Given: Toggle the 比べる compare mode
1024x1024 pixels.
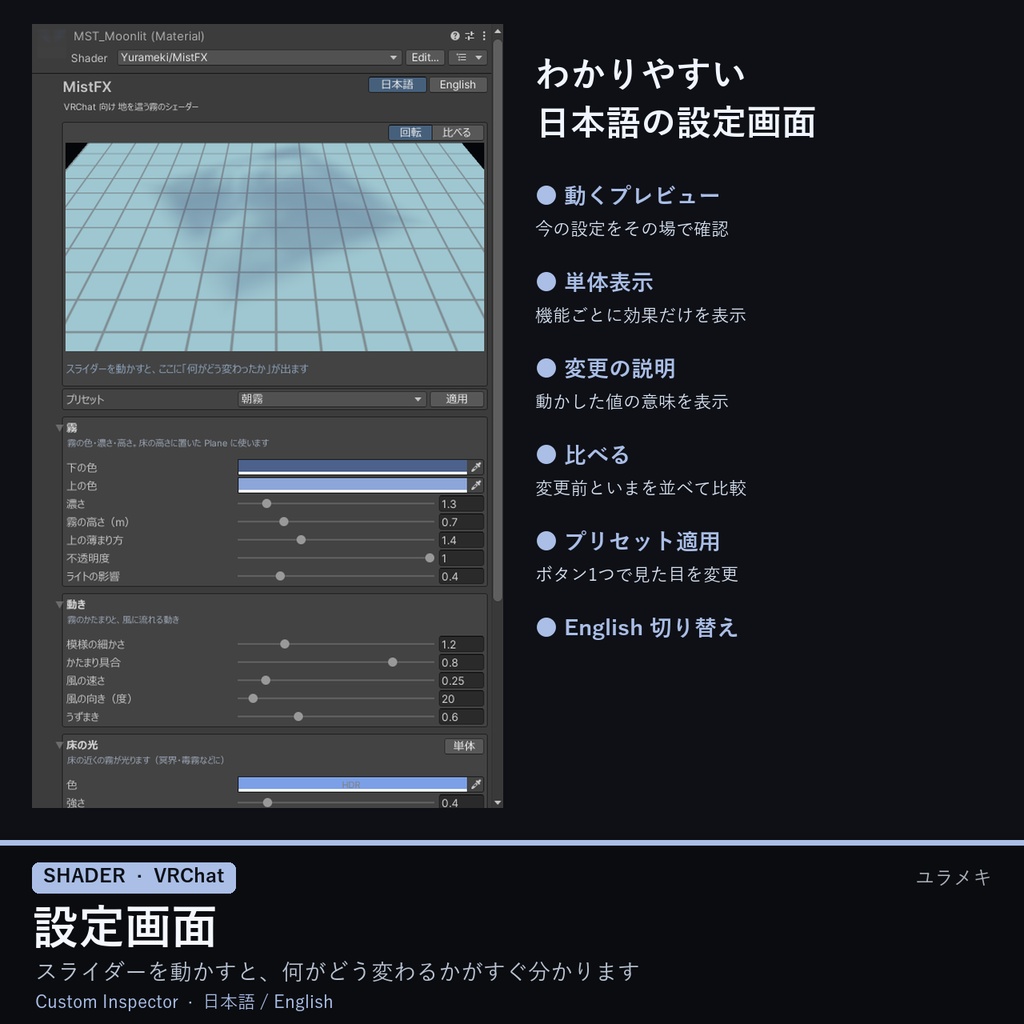Looking at the screenshot, I should (456, 133).
